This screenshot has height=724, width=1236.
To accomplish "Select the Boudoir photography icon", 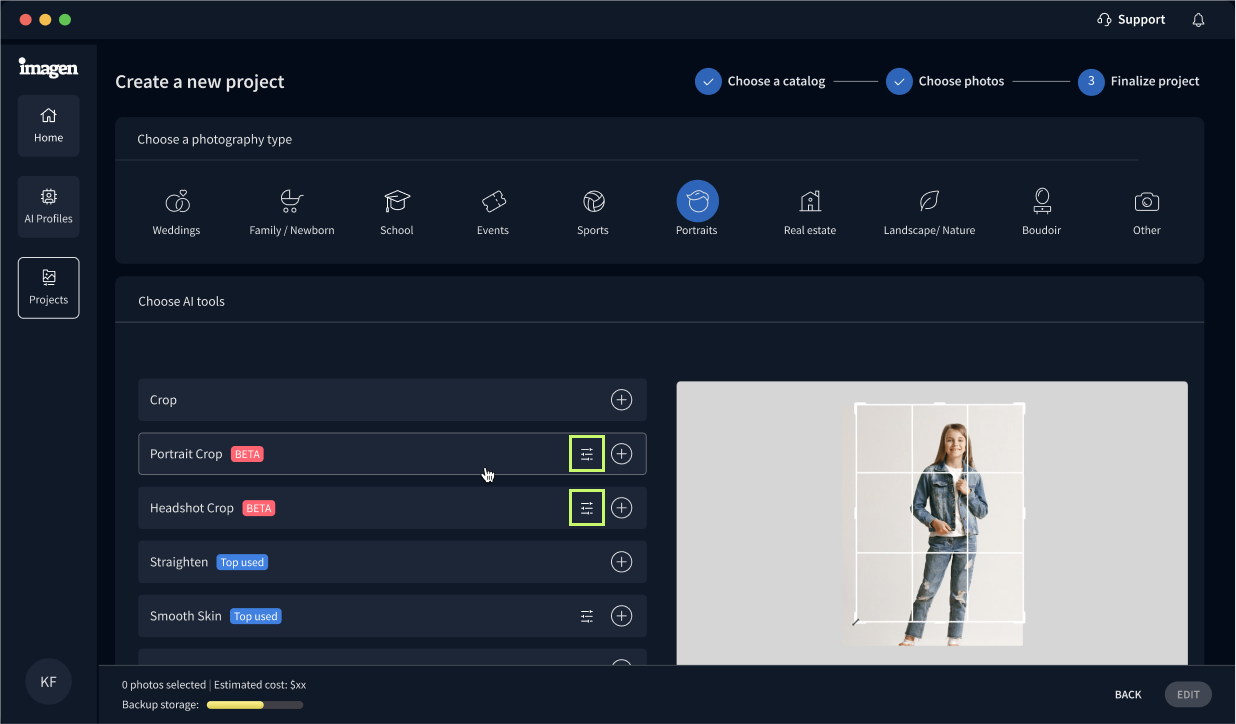I will (1041, 201).
